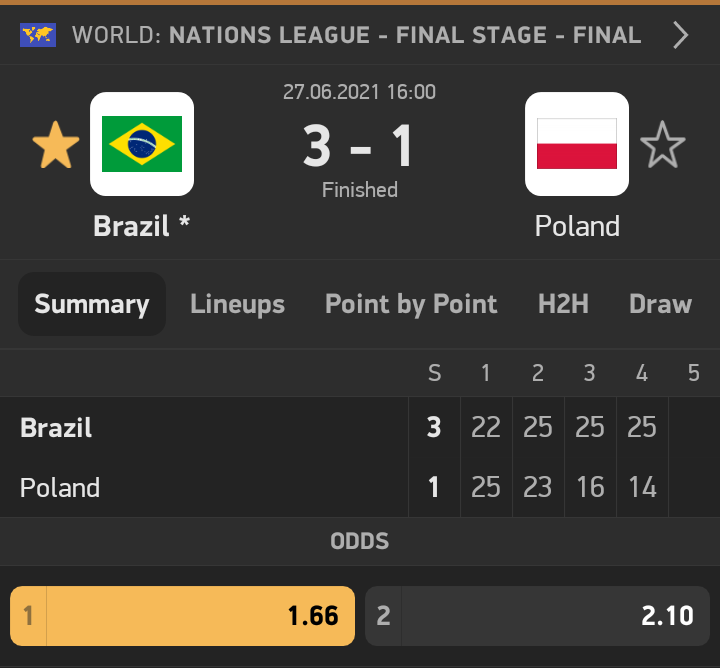Expand Nations League details with right chevron

click(x=681, y=35)
